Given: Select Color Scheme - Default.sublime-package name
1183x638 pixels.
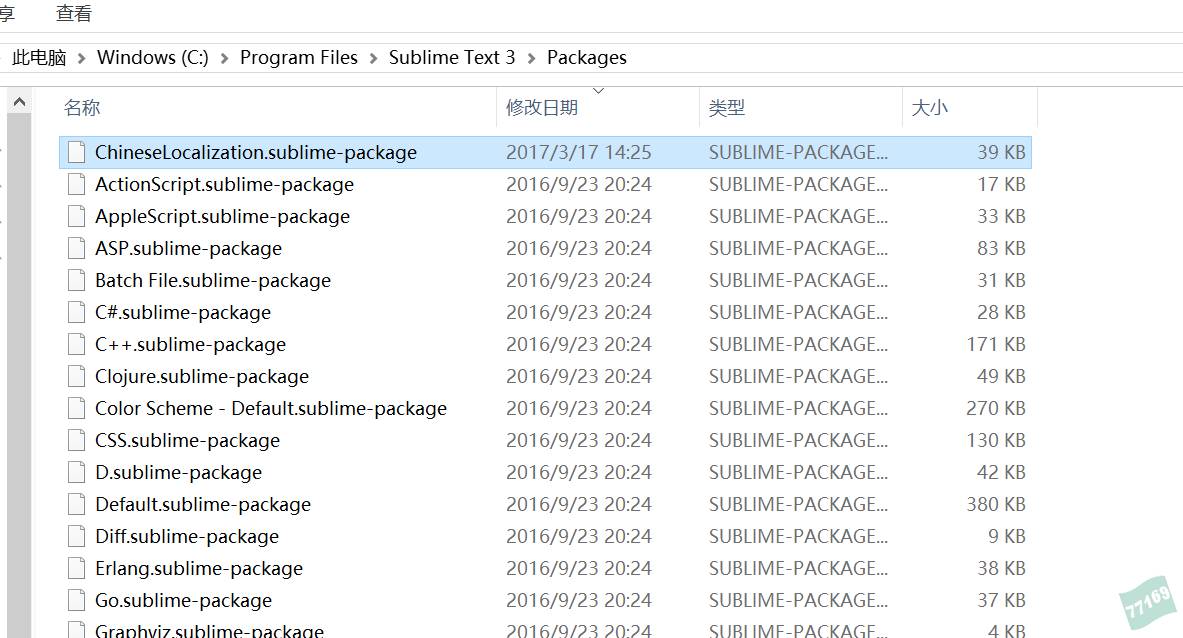Looking at the screenshot, I should coord(271,409).
